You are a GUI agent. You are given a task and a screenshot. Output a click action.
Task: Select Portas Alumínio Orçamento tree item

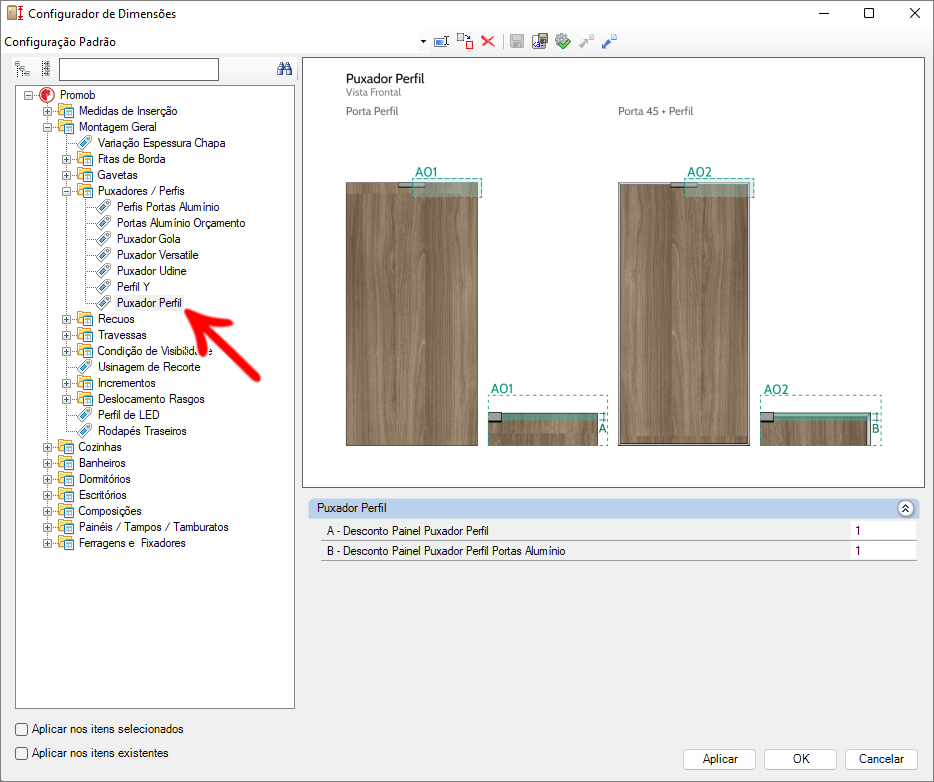coord(181,223)
